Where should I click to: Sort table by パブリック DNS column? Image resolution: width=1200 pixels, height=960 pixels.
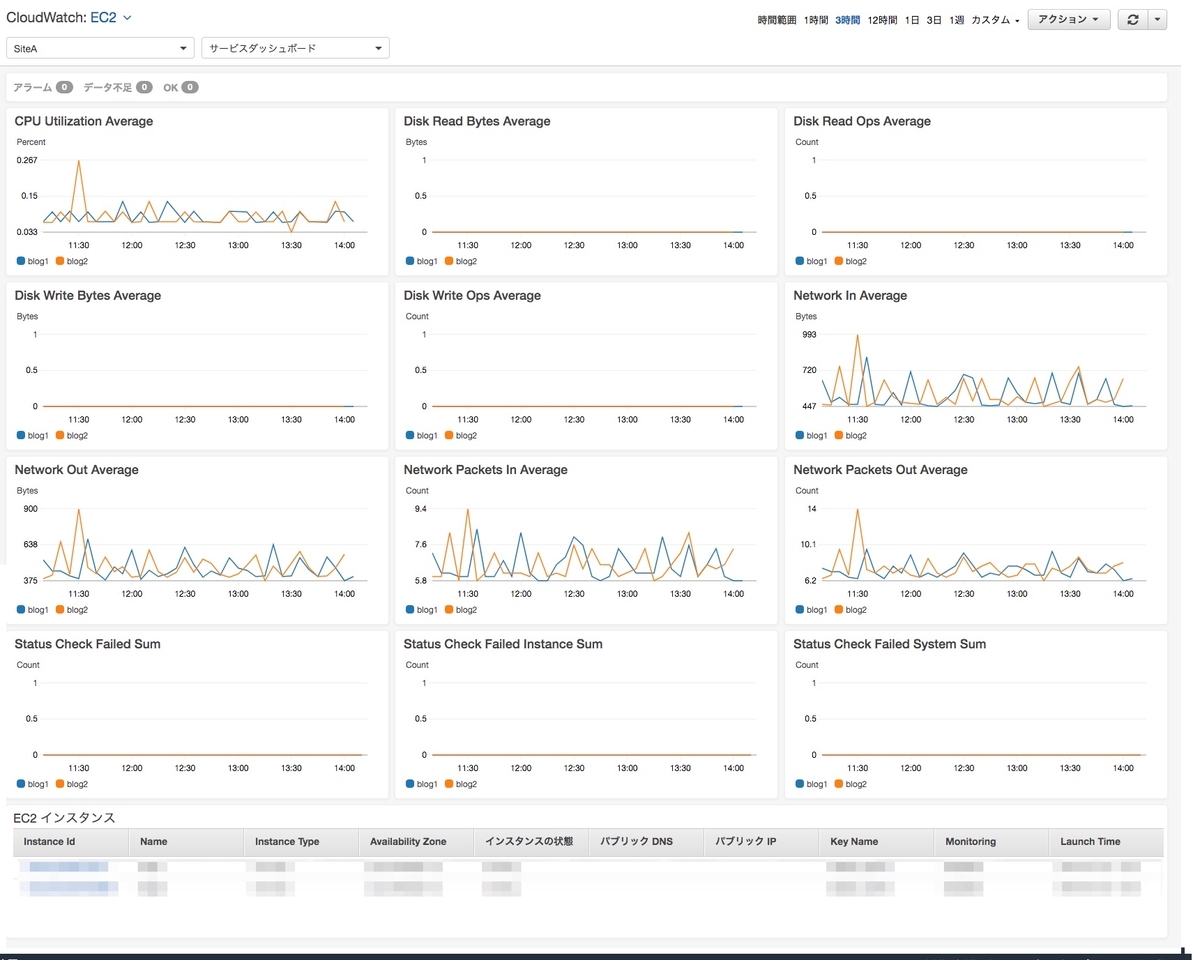[646, 842]
